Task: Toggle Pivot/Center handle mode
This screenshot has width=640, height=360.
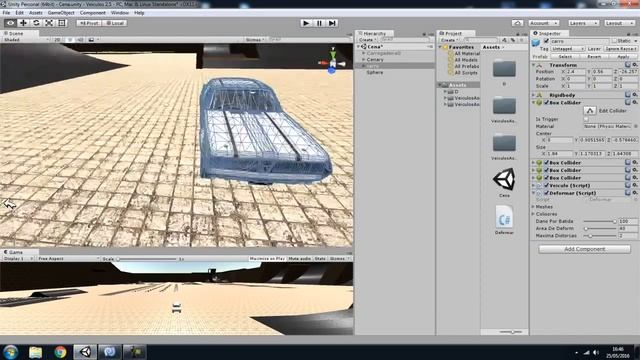Action: 89,23
